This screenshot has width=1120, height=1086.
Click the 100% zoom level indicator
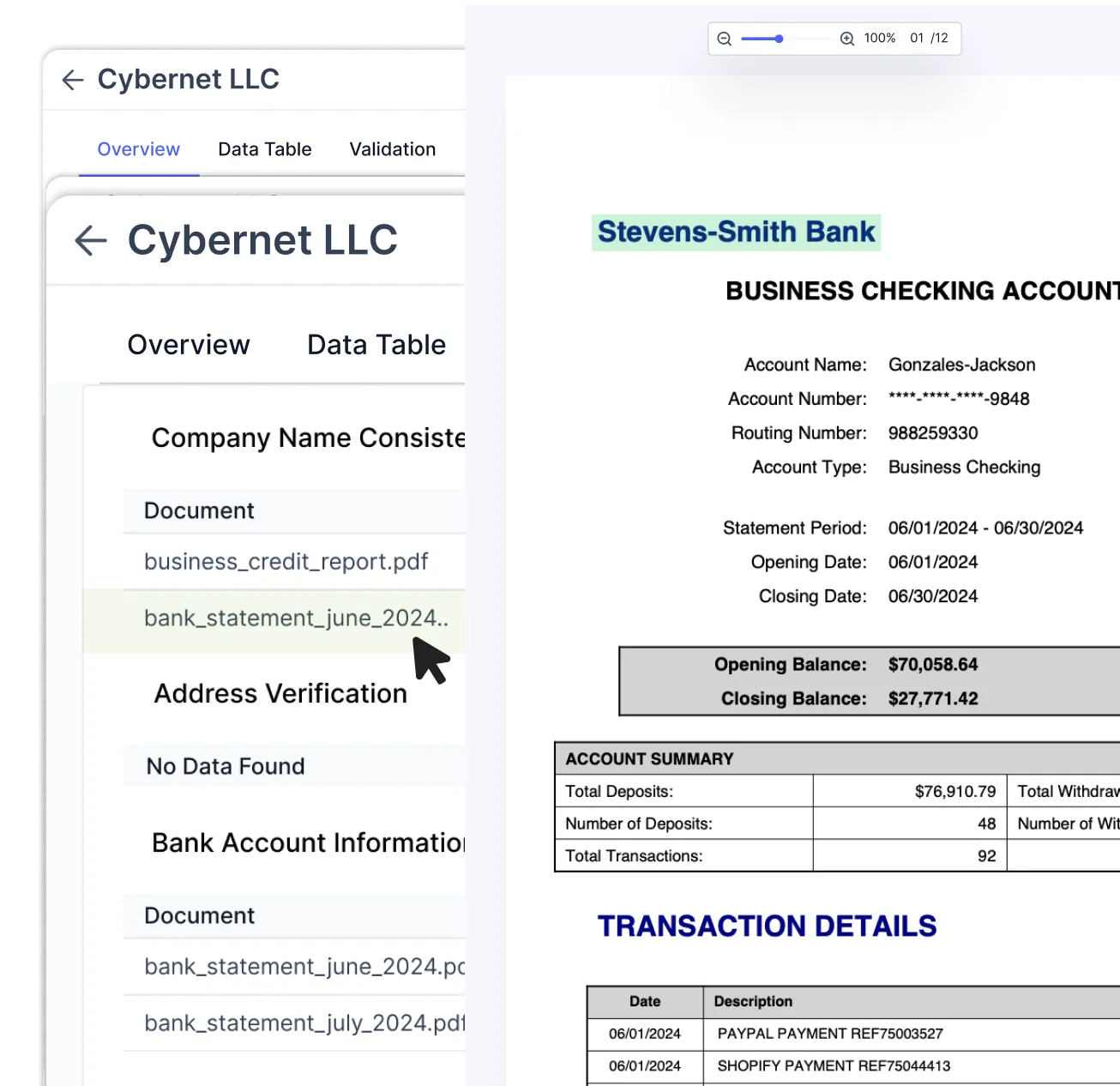coord(879,39)
